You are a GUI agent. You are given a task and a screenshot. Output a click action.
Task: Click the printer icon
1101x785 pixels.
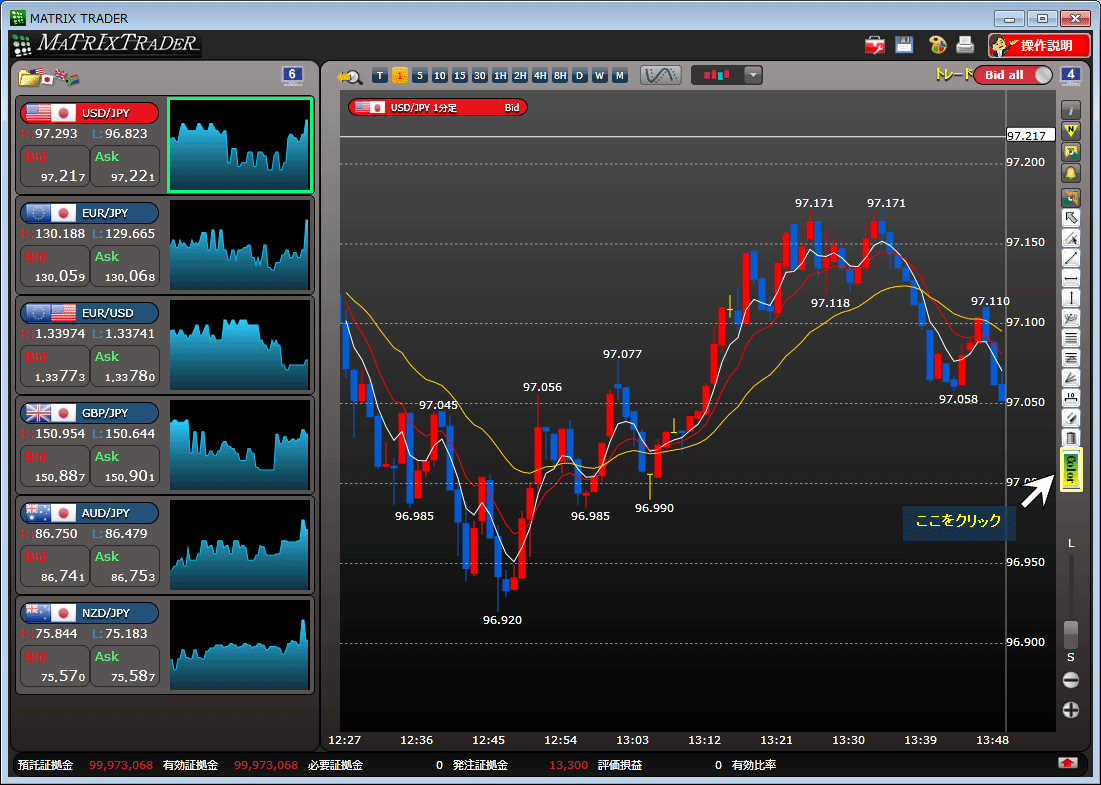pyautogui.click(x=965, y=46)
